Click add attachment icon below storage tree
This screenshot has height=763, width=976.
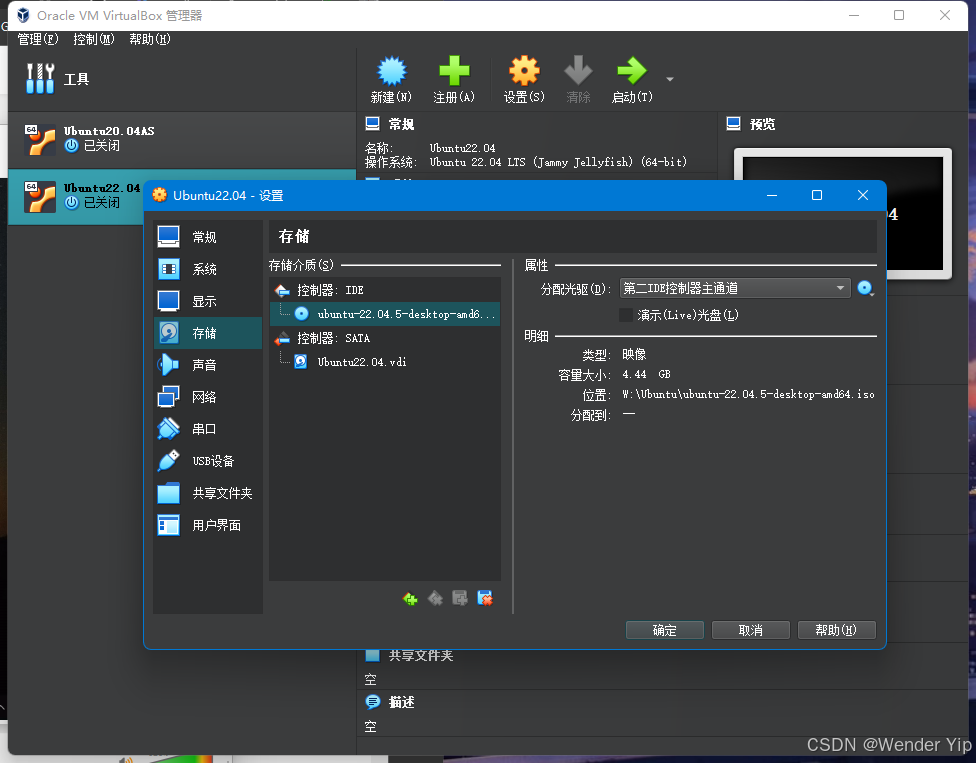(460, 599)
